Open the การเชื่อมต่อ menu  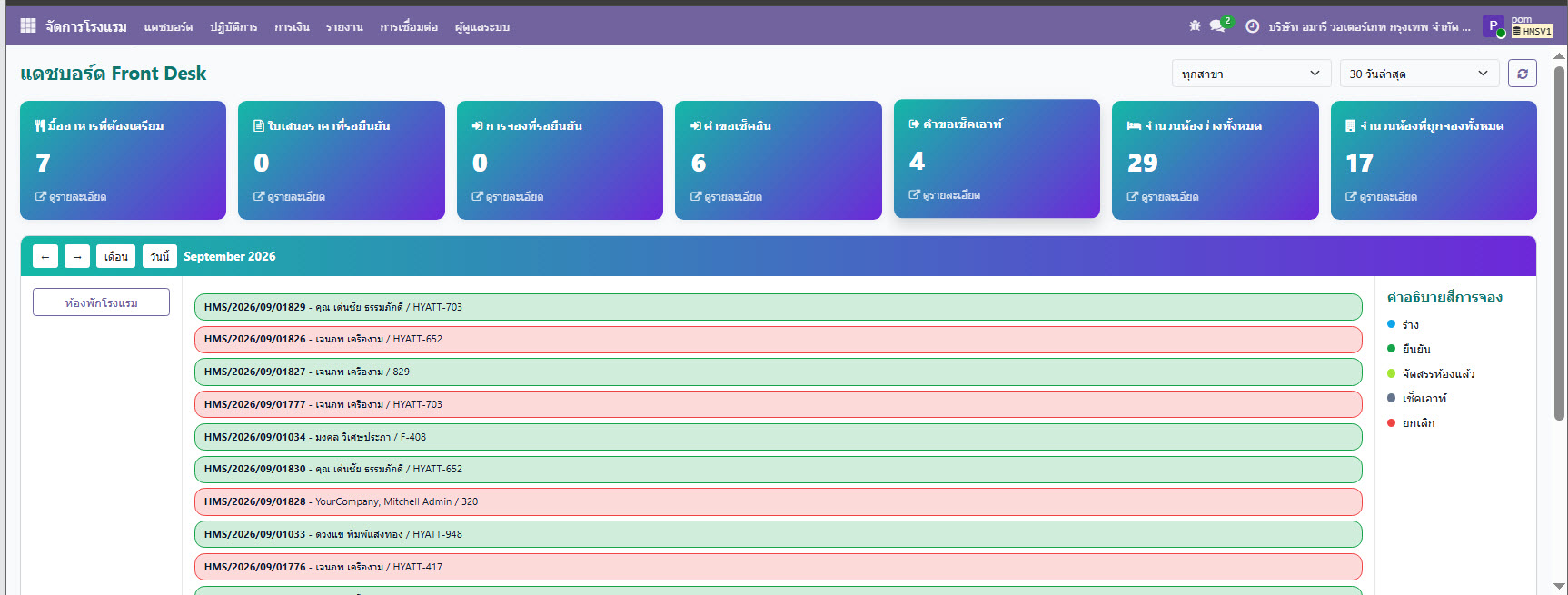click(x=409, y=27)
